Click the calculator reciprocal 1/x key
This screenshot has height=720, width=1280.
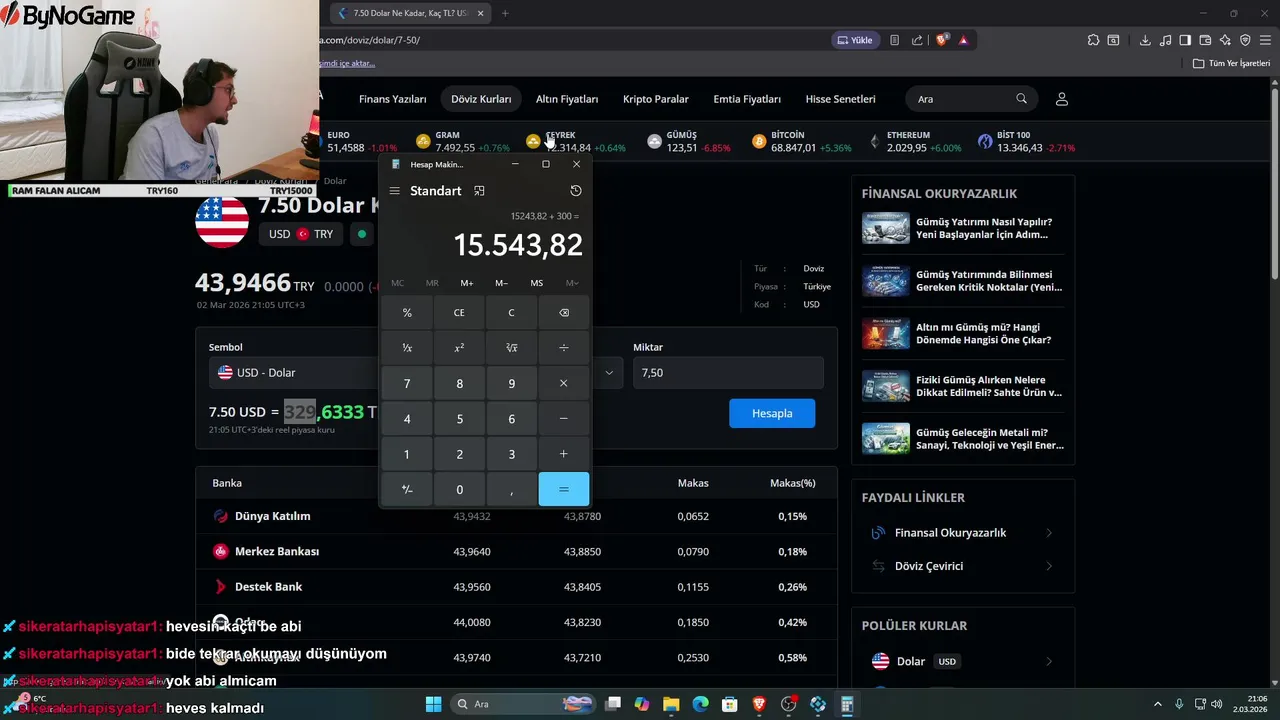click(x=407, y=348)
